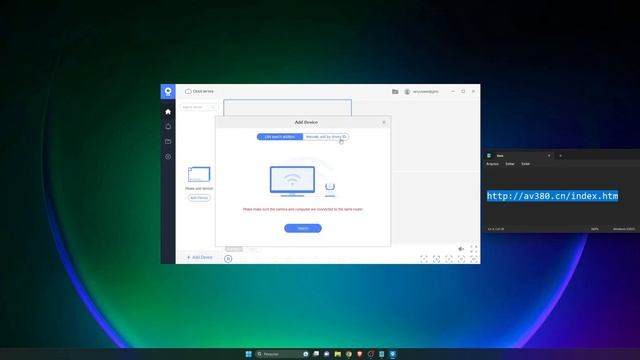The image size is (640, 360).
Task: Open Brave browser from the taskbar
Action: click(360, 354)
